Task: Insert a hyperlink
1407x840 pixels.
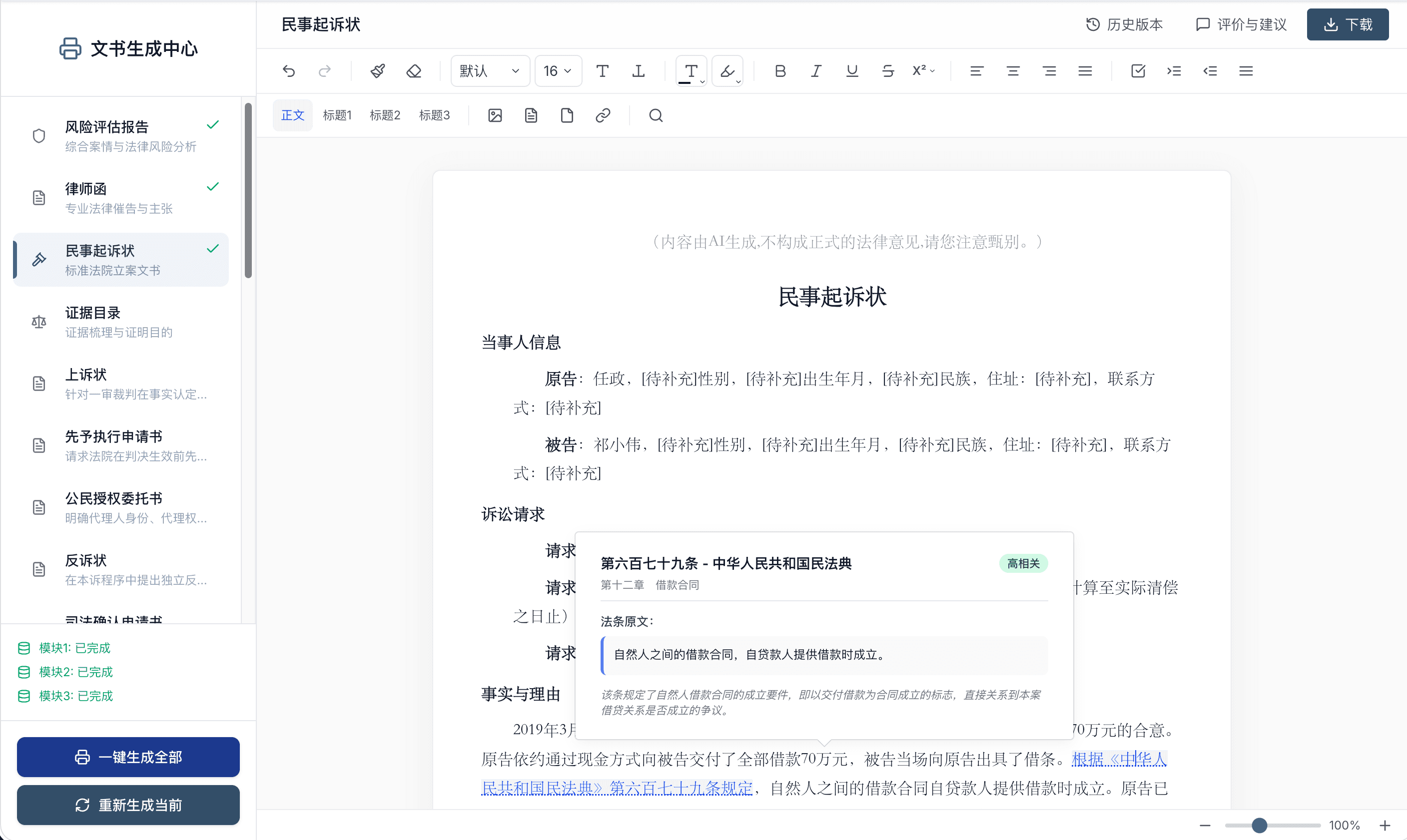Action: (603, 115)
